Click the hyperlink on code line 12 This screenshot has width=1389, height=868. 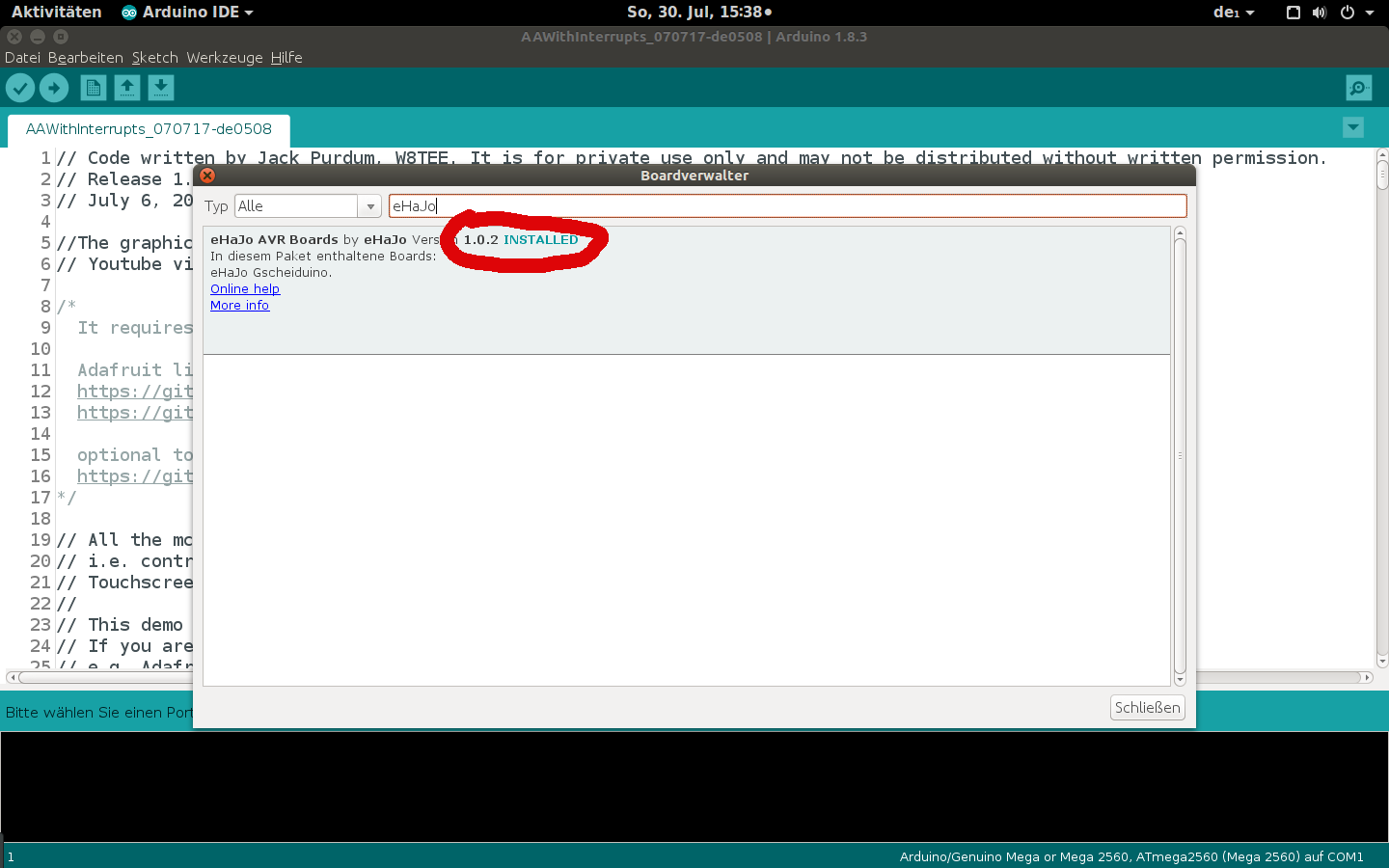(135, 392)
